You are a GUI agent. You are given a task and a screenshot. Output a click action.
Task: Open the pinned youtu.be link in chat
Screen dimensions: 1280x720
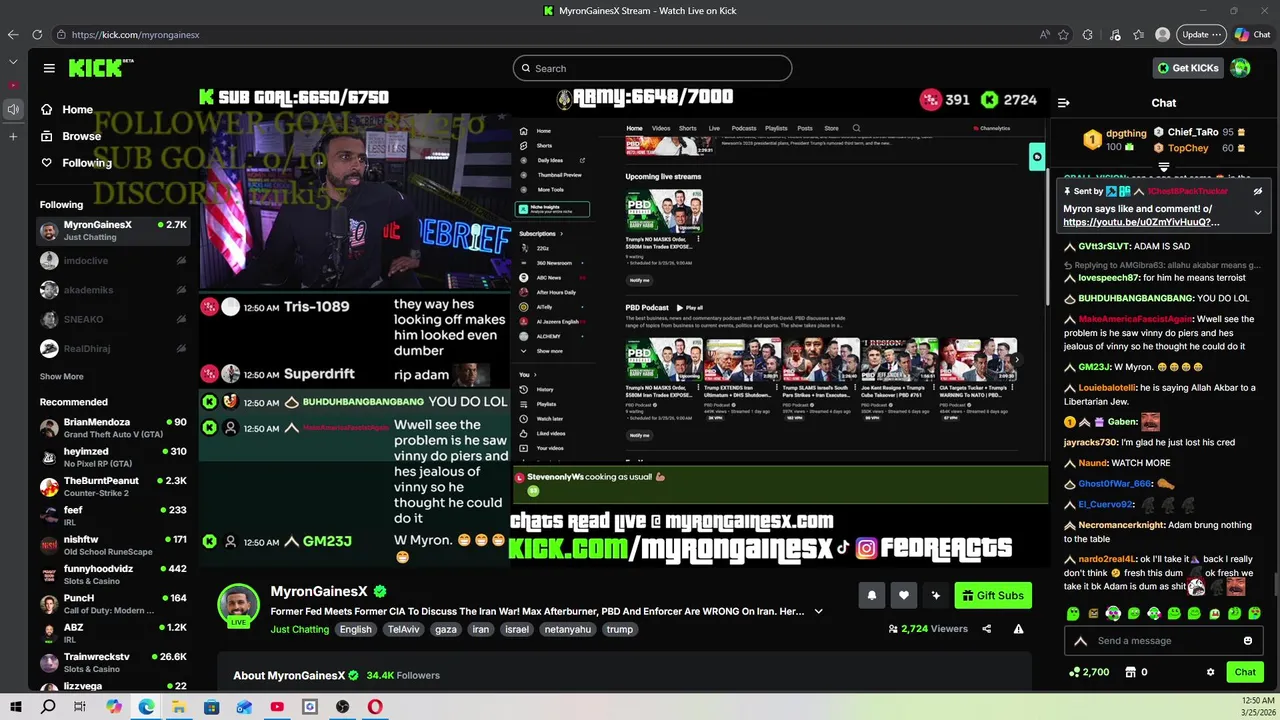click(1141, 222)
